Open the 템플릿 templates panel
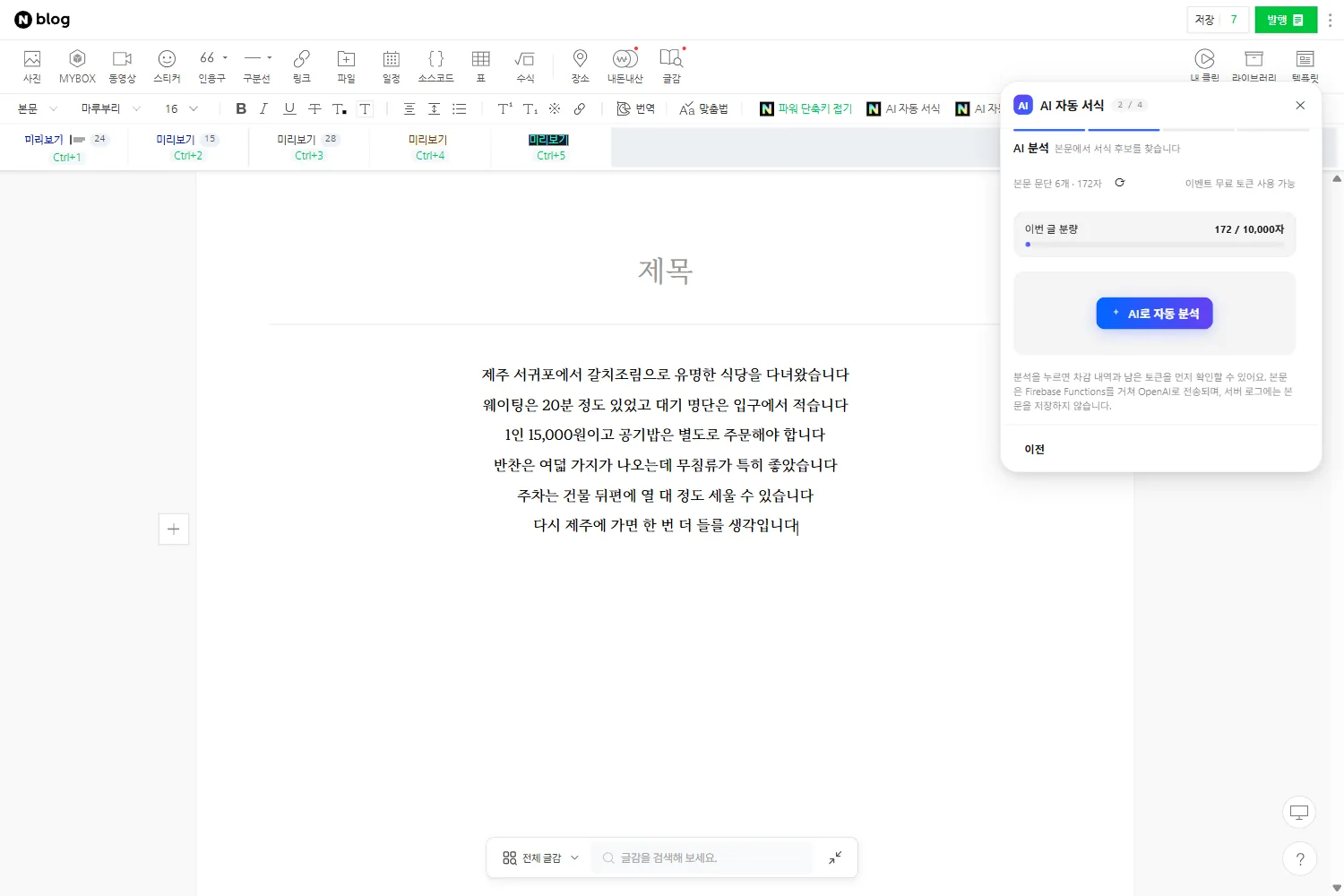1344x896 pixels. pos(1305,66)
